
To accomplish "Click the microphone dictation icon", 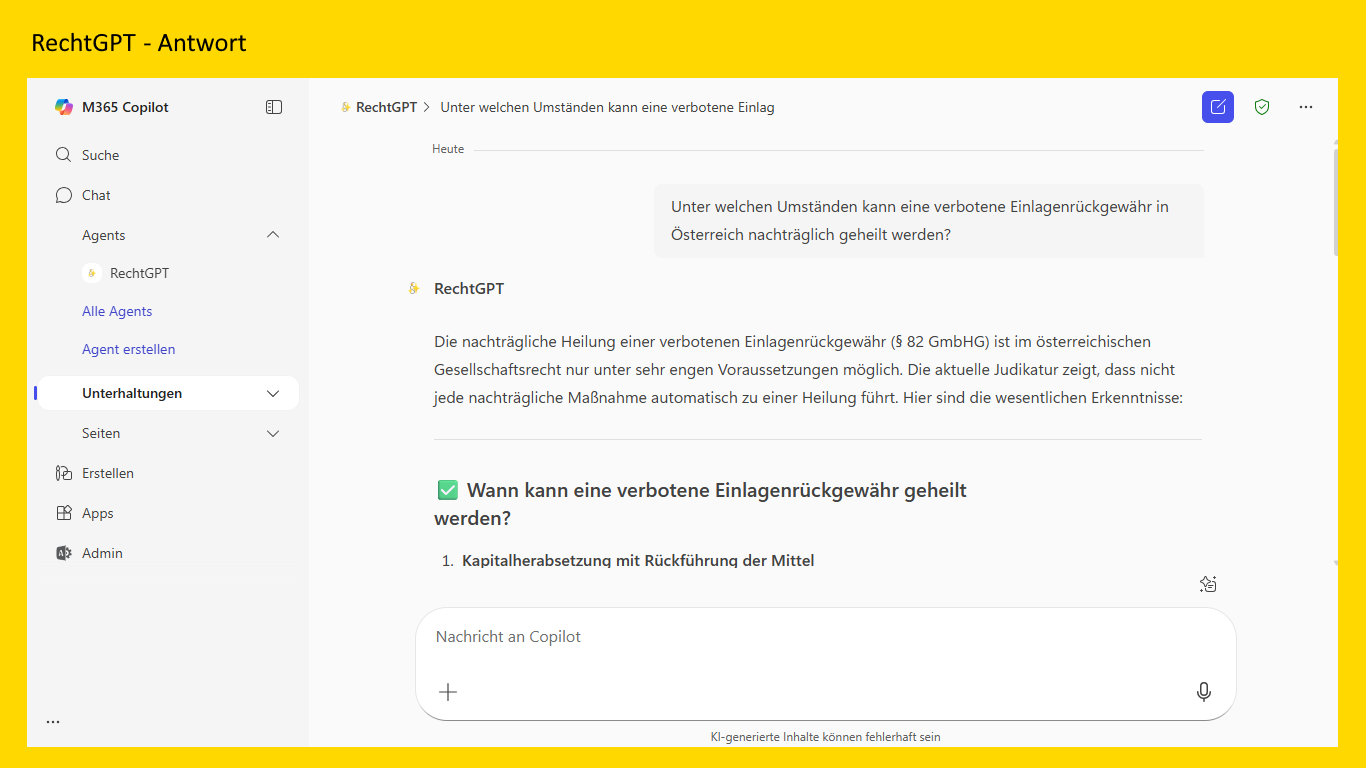I will [1204, 691].
